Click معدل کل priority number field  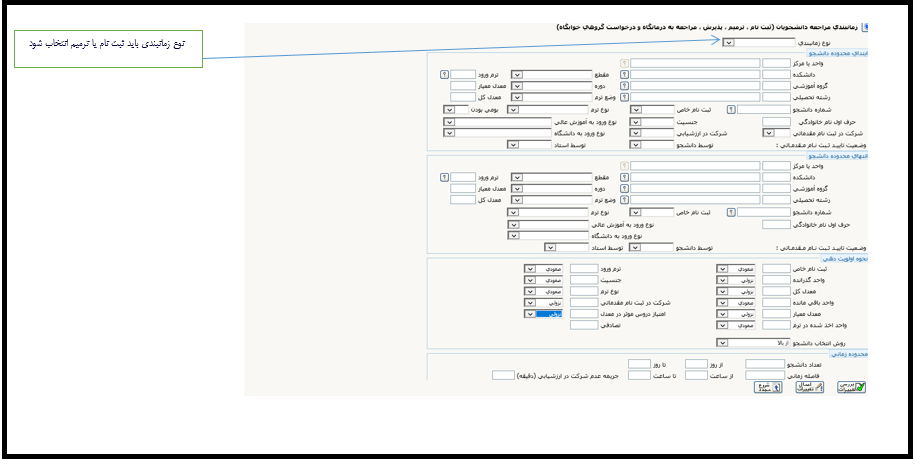pyautogui.click(x=775, y=291)
